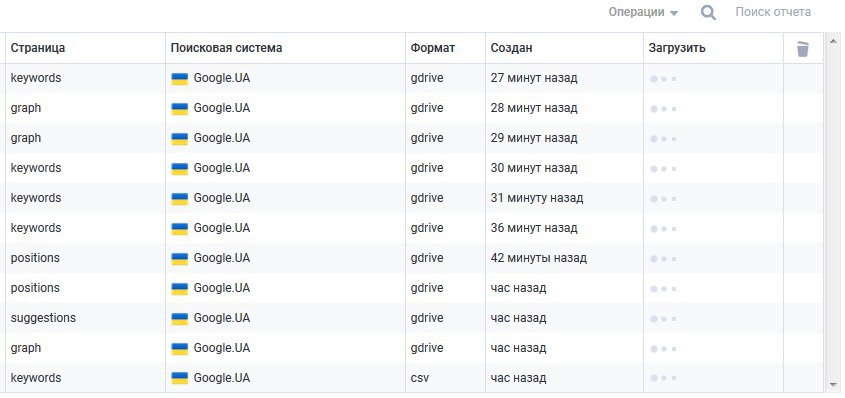The height and width of the screenshot is (398, 845).
Task: Click the Ukraine flag in csv row
Action: pos(179,379)
